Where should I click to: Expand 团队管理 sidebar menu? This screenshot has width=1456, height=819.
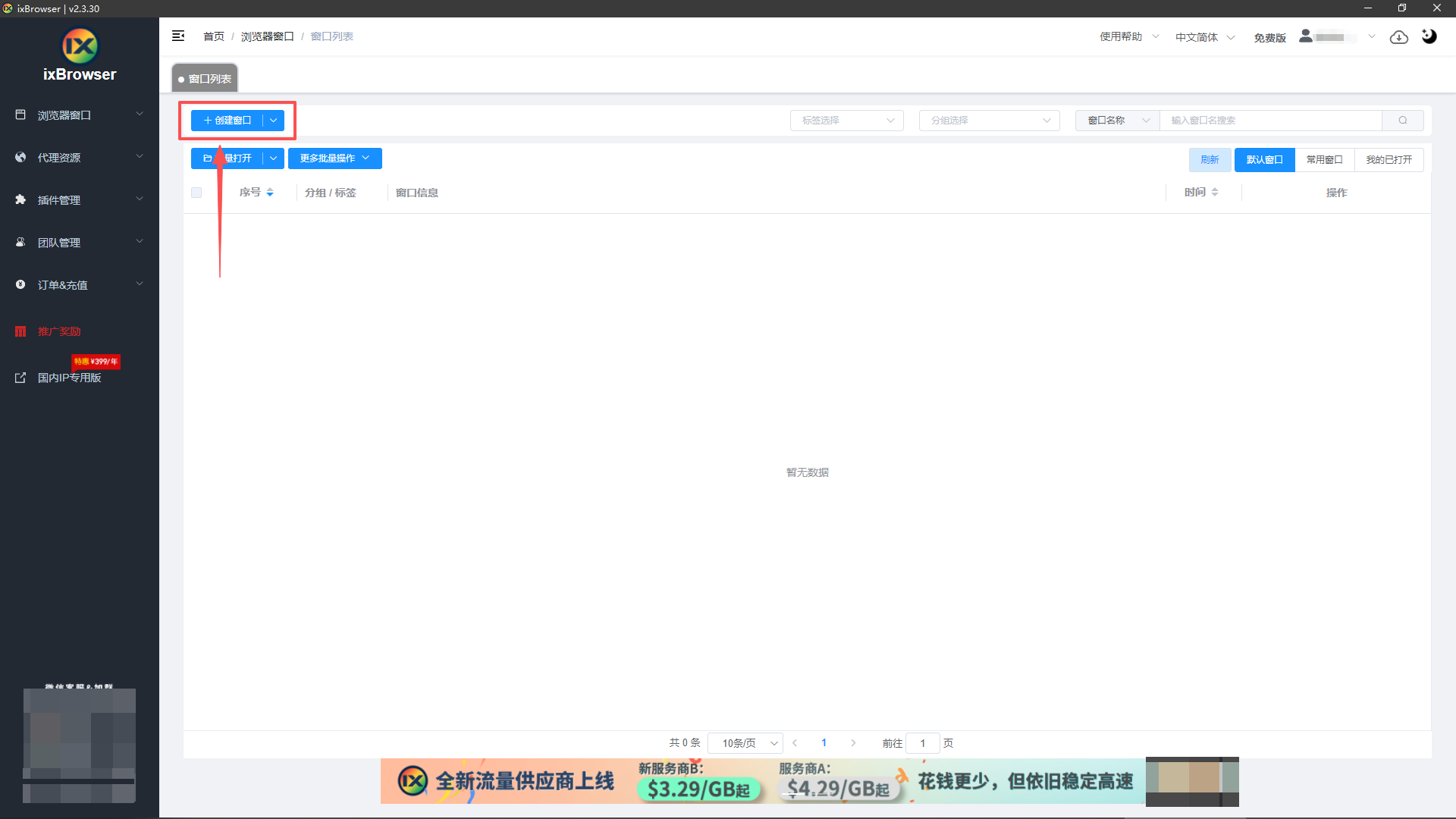80,243
